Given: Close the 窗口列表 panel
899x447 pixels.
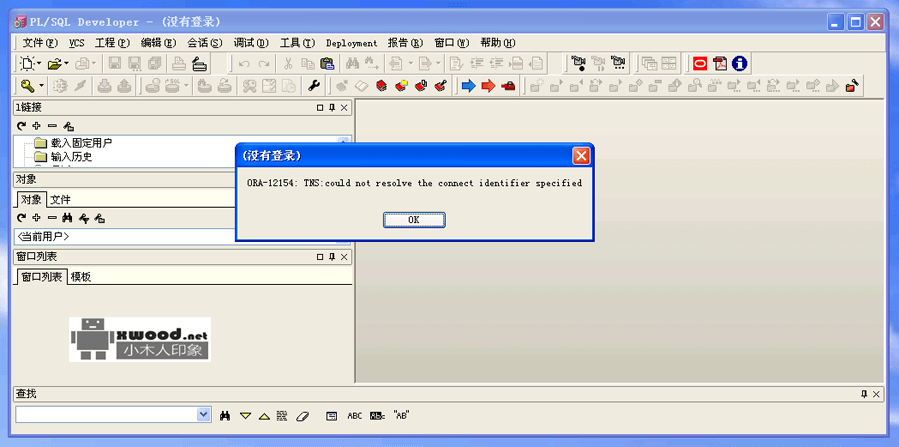Looking at the screenshot, I should [x=344, y=257].
